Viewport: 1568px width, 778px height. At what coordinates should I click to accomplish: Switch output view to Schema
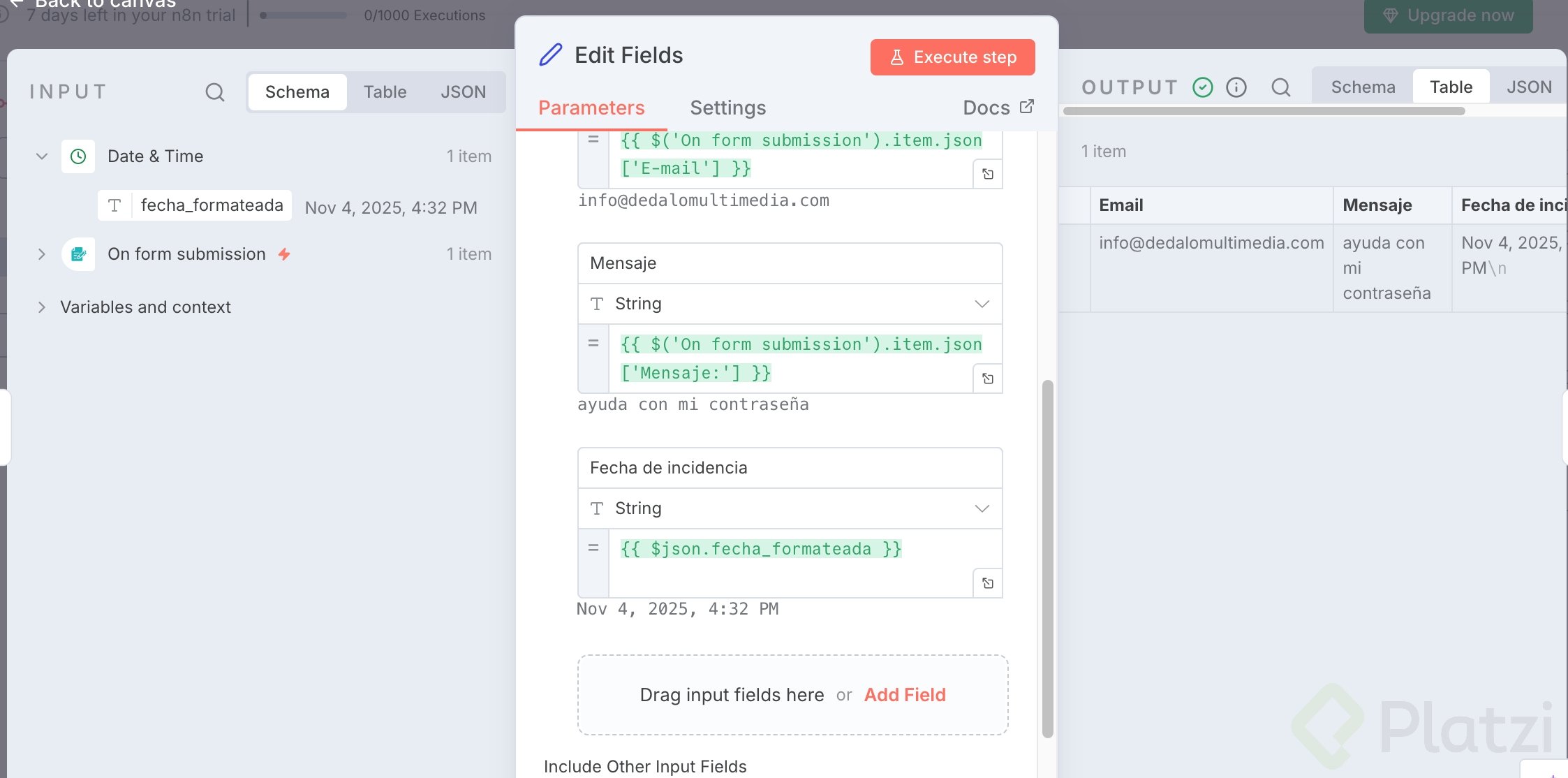coord(1363,87)
